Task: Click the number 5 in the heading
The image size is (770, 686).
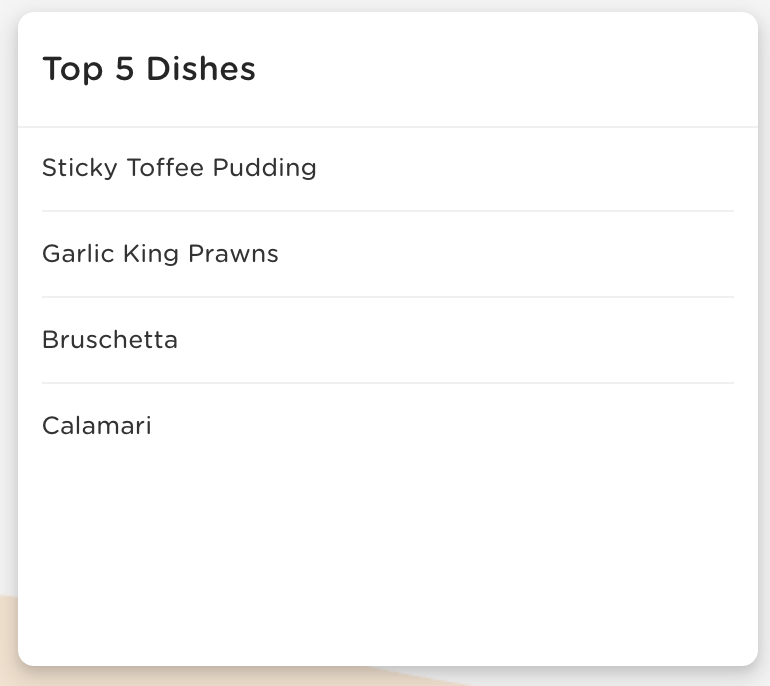Action: tap(125, 68)
